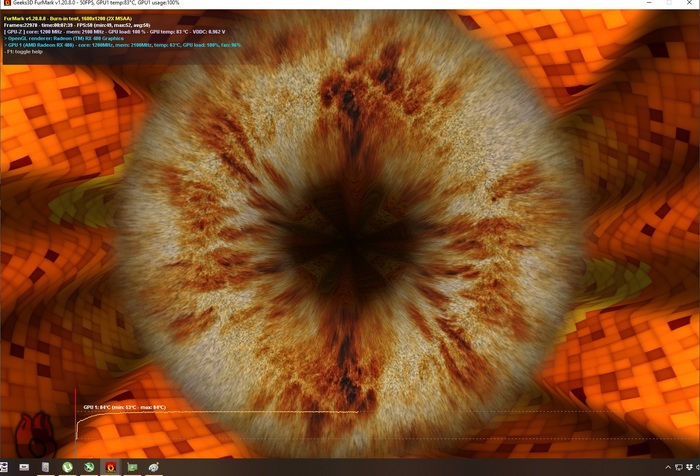Screen dimensions: 700x476
Task: Click the Frames and FPS statistics line
Action: [x=77, y=25]
